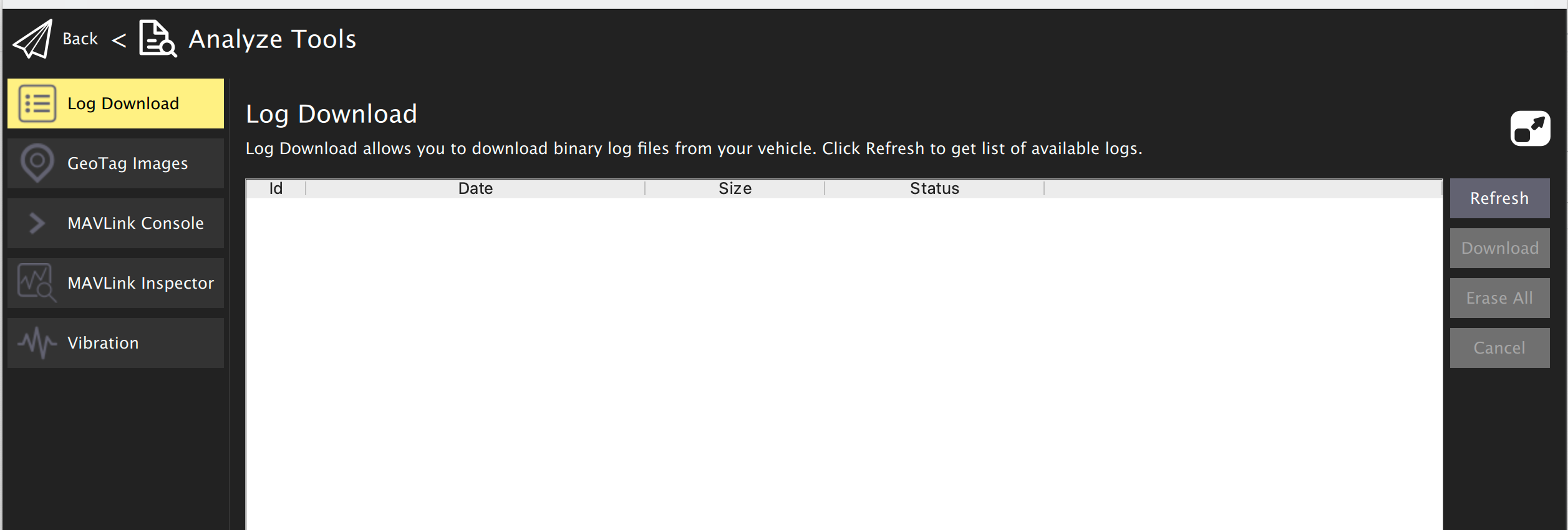Image resolution: width=1568 pixels, height=530 pixels.
Task: Switch to GeoTag Images
Action: (115, 163)
